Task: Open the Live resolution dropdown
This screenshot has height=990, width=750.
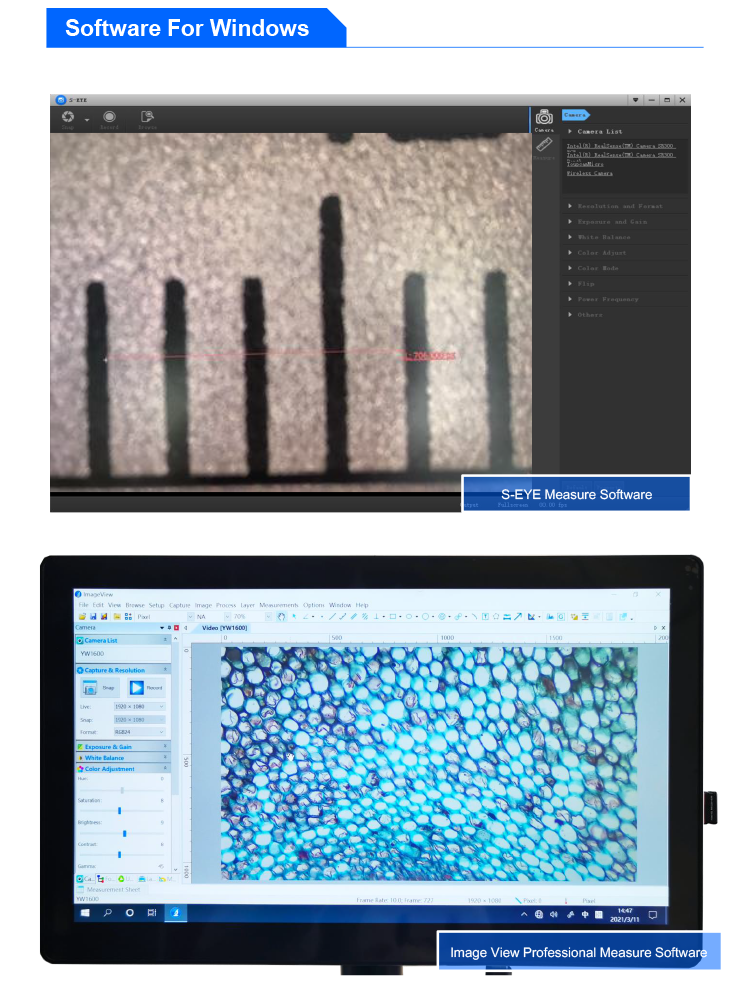Action: point(140,707)
